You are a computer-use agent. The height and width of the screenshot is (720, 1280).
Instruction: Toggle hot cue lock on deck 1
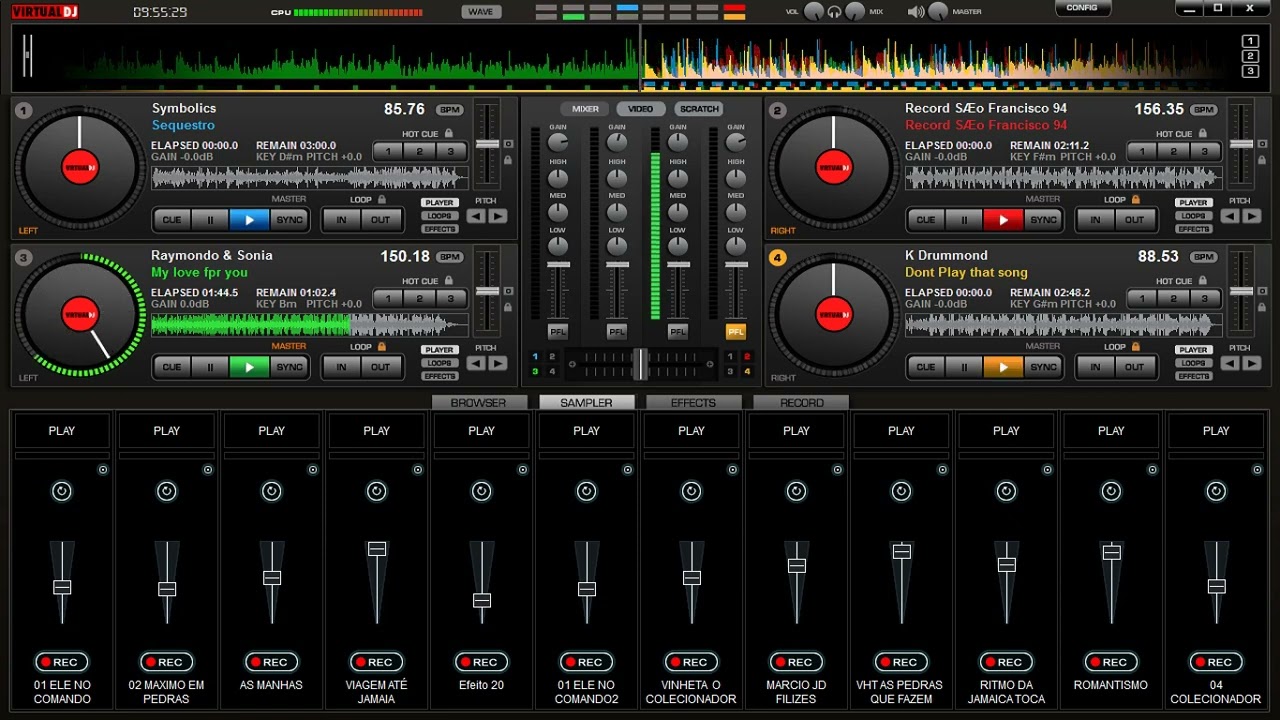pyautogui.click(x=448, y=133)
